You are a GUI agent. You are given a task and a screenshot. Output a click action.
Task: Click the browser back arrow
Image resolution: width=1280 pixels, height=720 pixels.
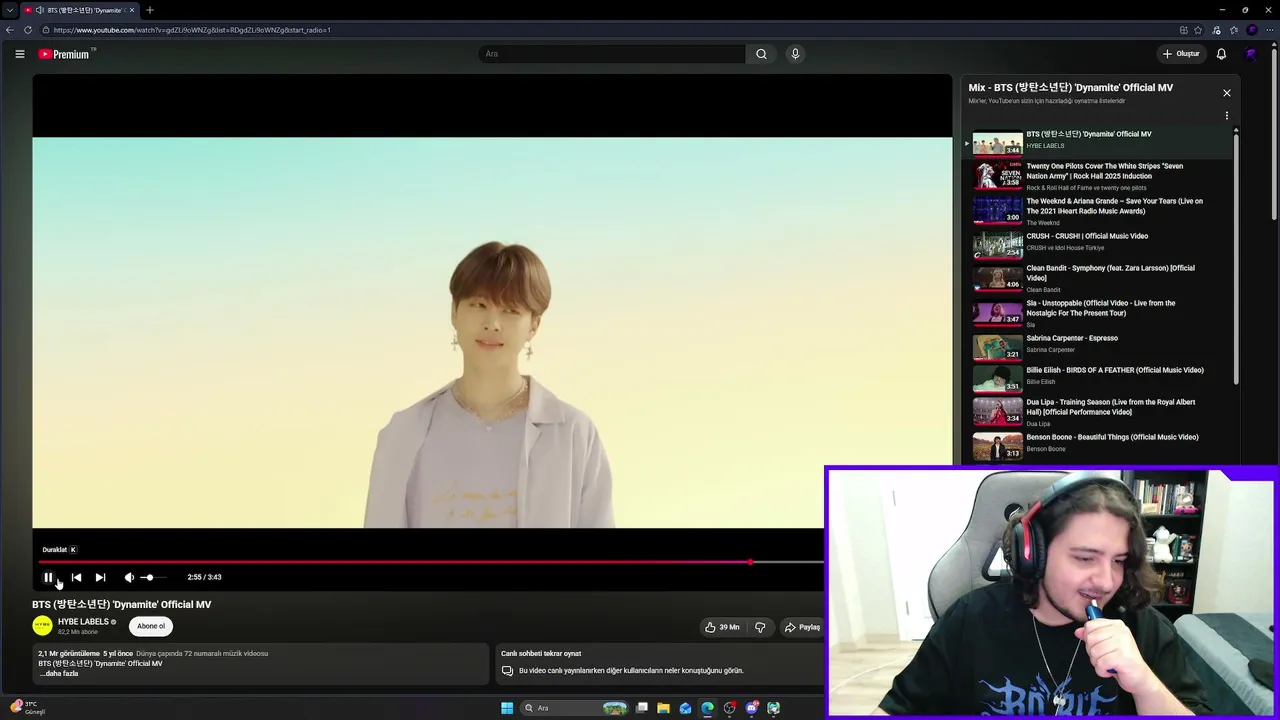10,30
